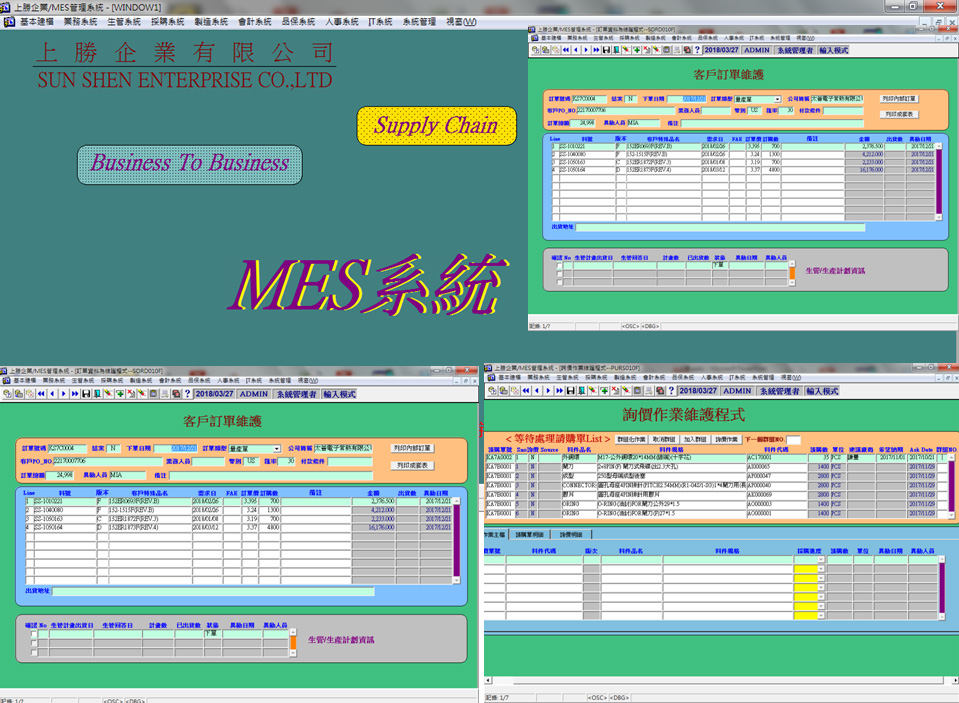Tick first 確認 checkbox in lower order window

(x=34, y=634)
